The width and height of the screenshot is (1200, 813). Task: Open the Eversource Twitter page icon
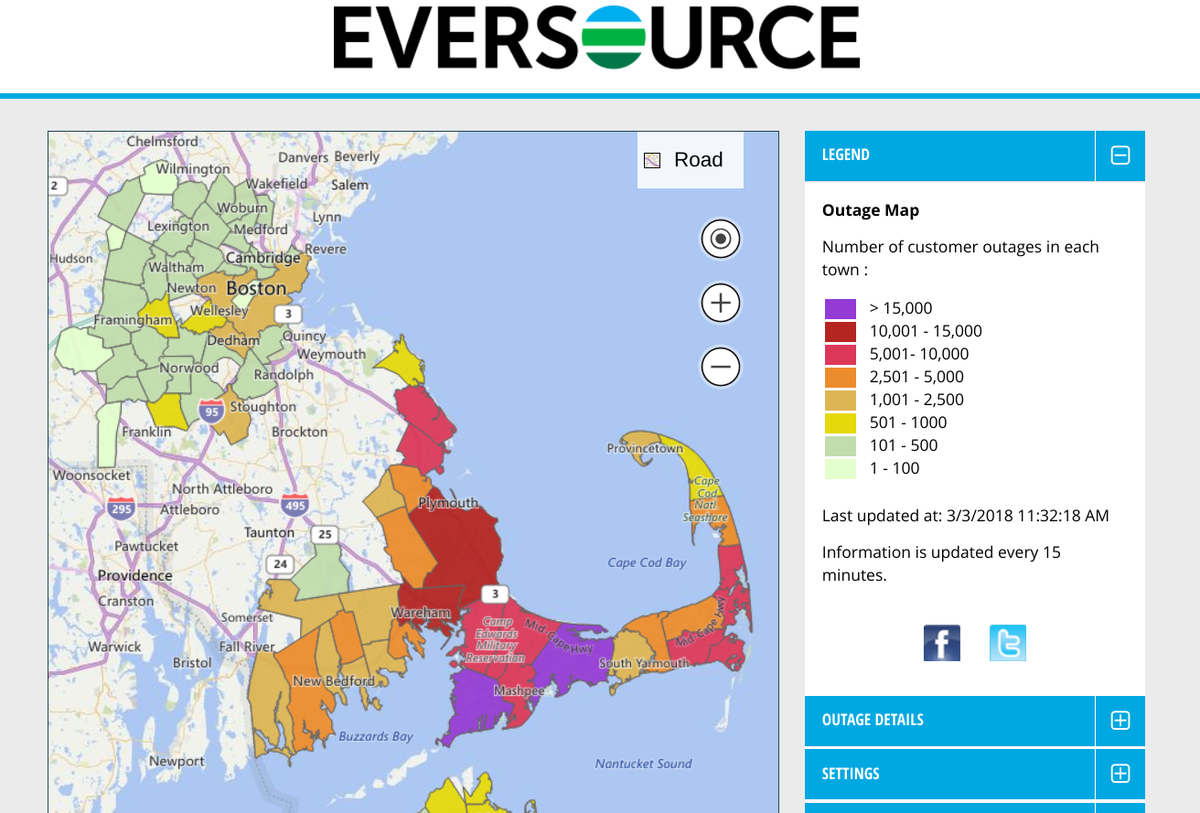pos(1007,643)
